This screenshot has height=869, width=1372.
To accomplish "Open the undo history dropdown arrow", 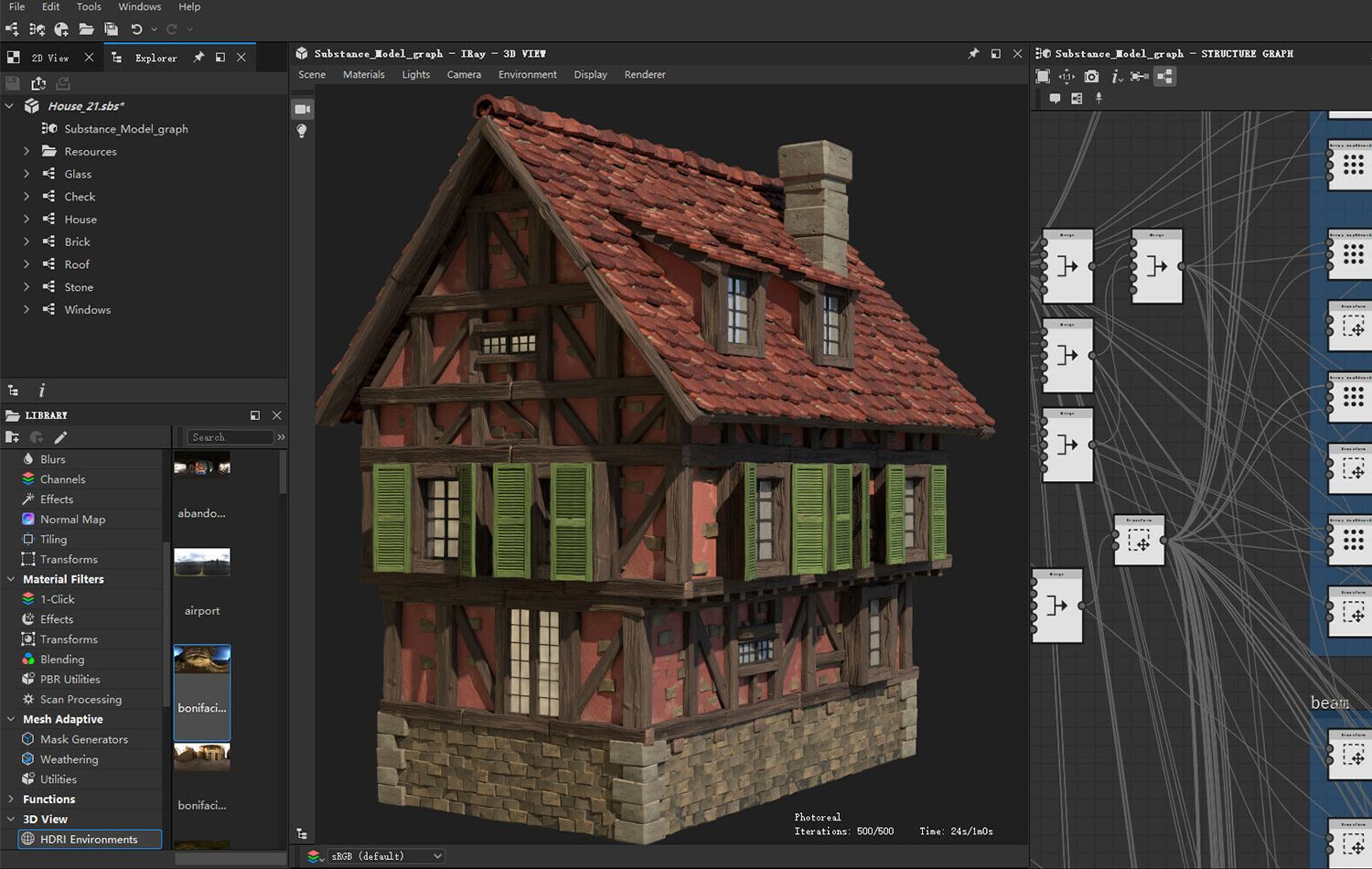I will pyautogui.click(x=154, y=29).
